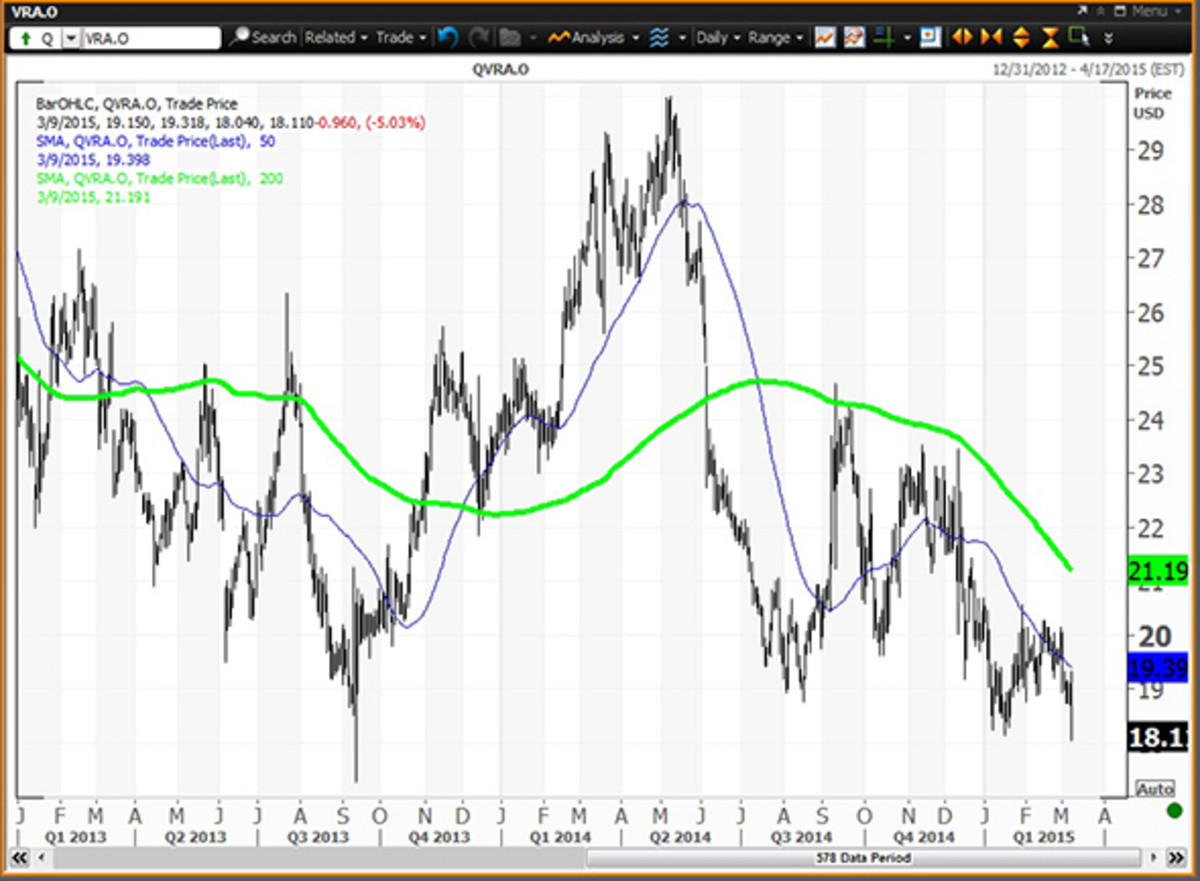Click the pop-out arrow icon near Menu
Screen dimensions: 1200x881
1082,11
